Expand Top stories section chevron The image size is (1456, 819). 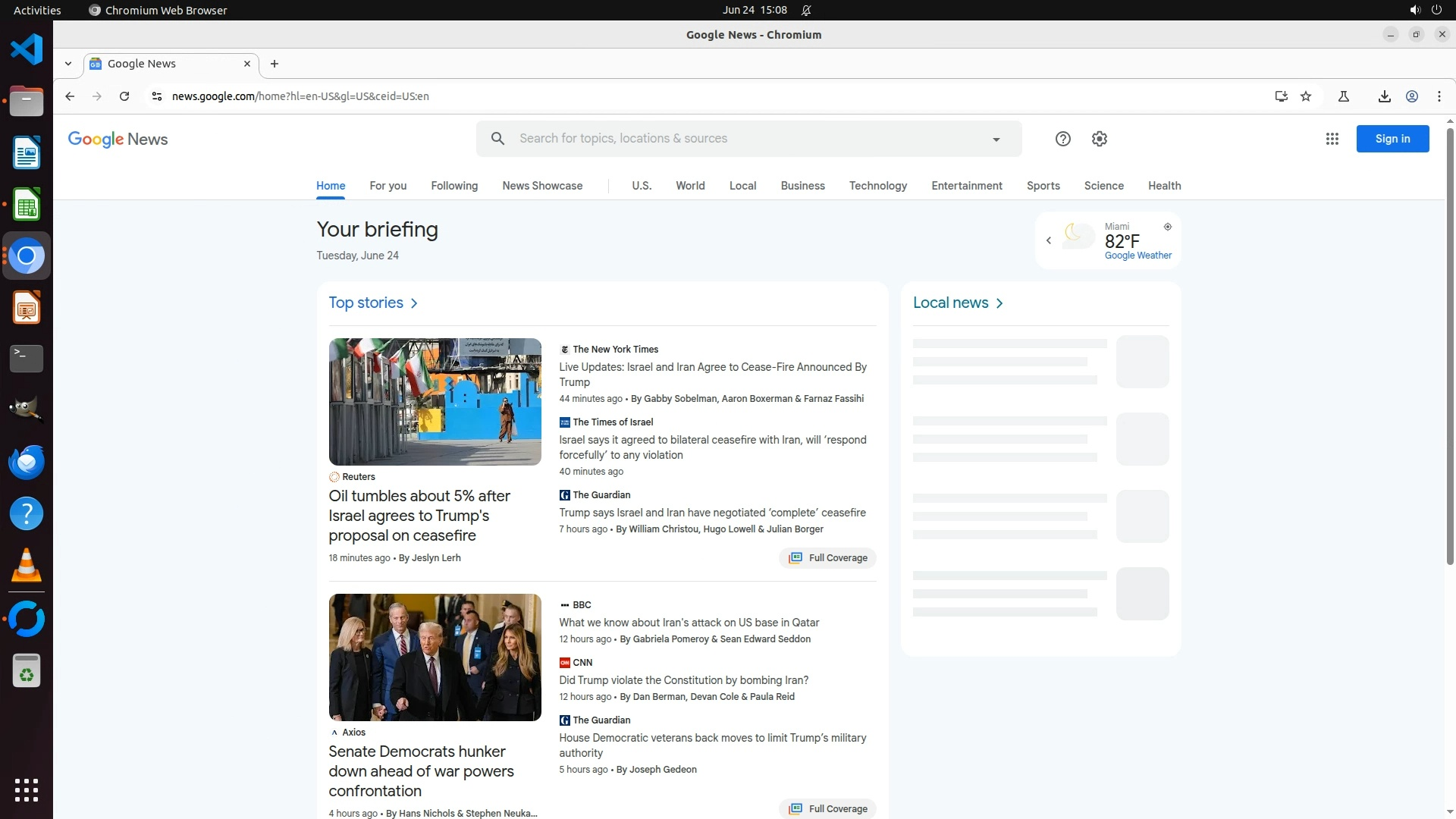point(414,303)
